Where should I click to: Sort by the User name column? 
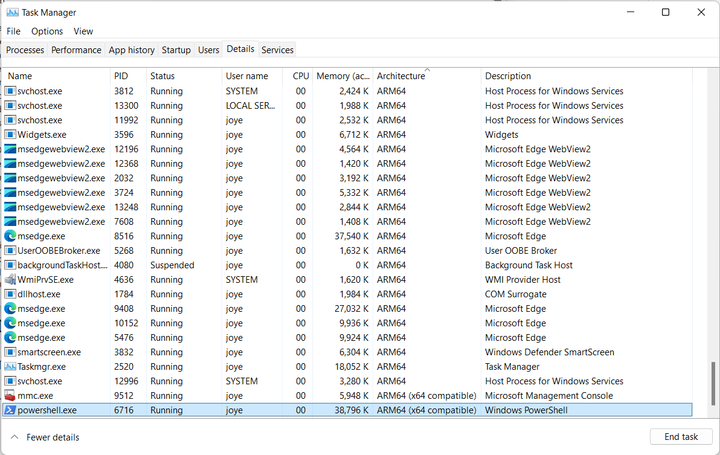(252, 76)
